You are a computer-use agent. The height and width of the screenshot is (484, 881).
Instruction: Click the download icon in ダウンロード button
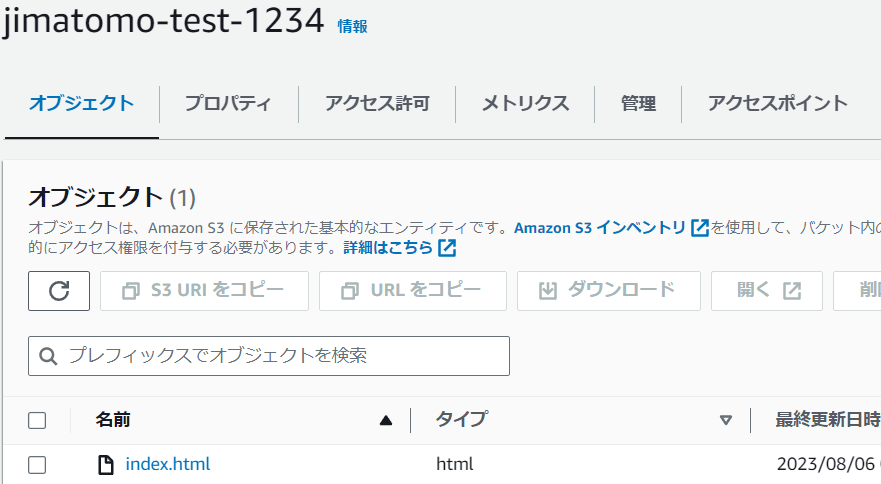point(548,291)
